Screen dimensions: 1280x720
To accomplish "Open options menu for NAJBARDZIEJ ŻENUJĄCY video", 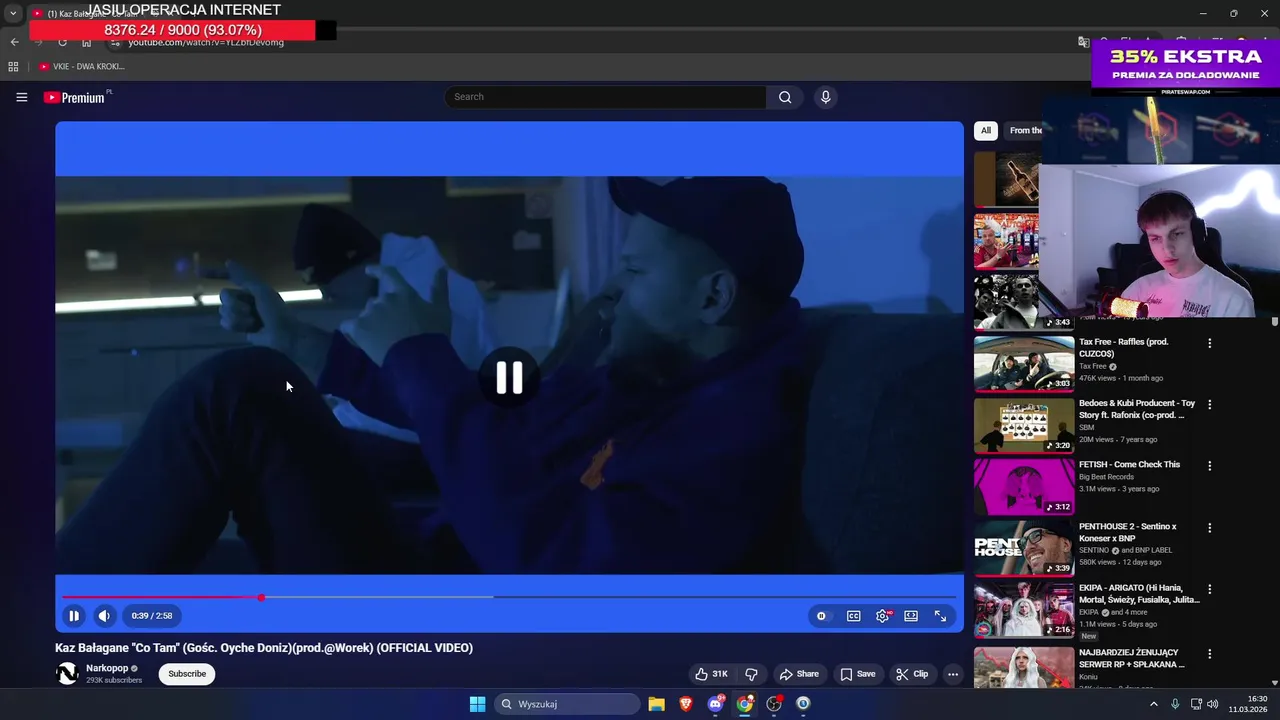I will pyautogui.click(x=1209, y=654).
